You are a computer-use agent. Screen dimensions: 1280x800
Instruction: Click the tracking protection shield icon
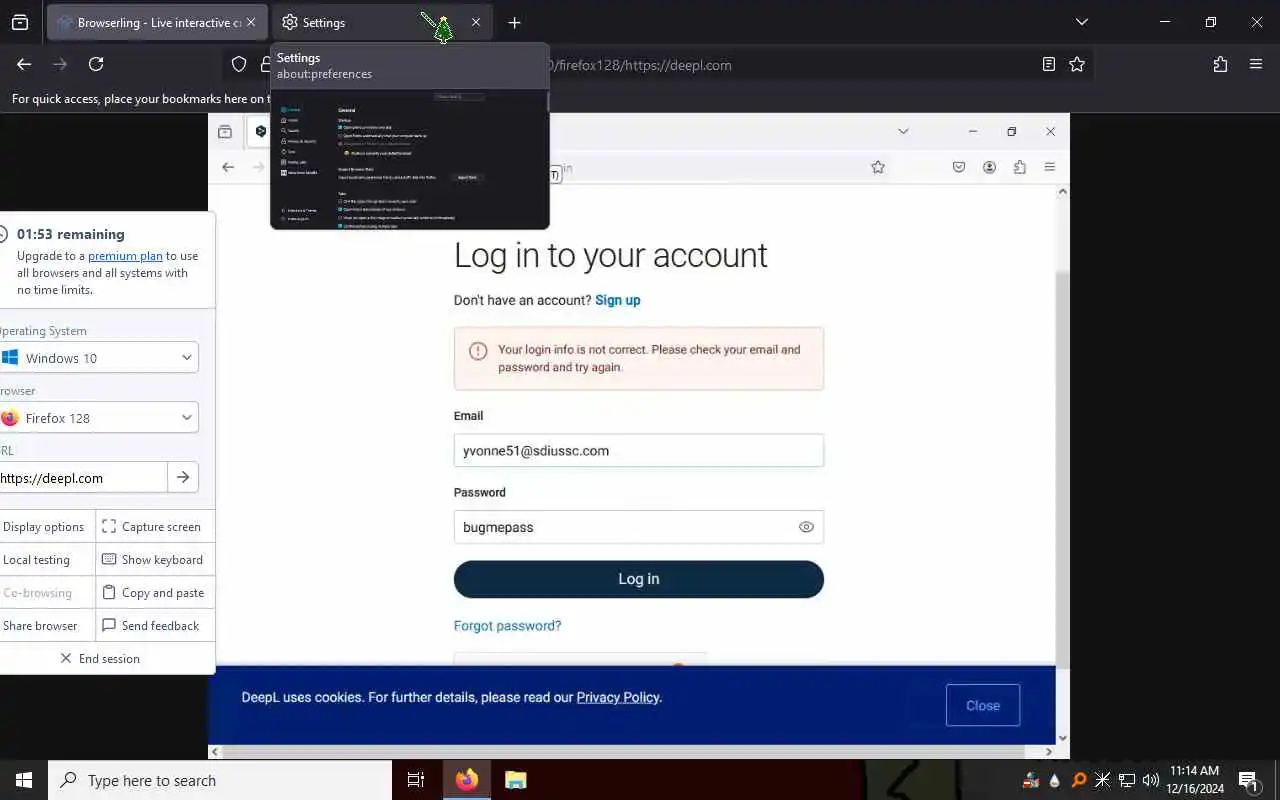(239, 64)
